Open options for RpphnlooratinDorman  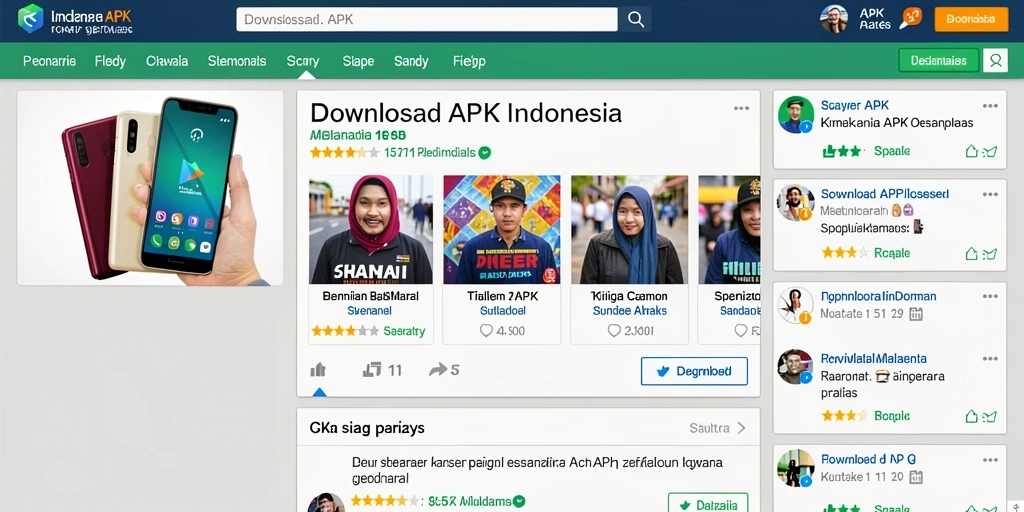pyautogui.click(x=990, y=296)
